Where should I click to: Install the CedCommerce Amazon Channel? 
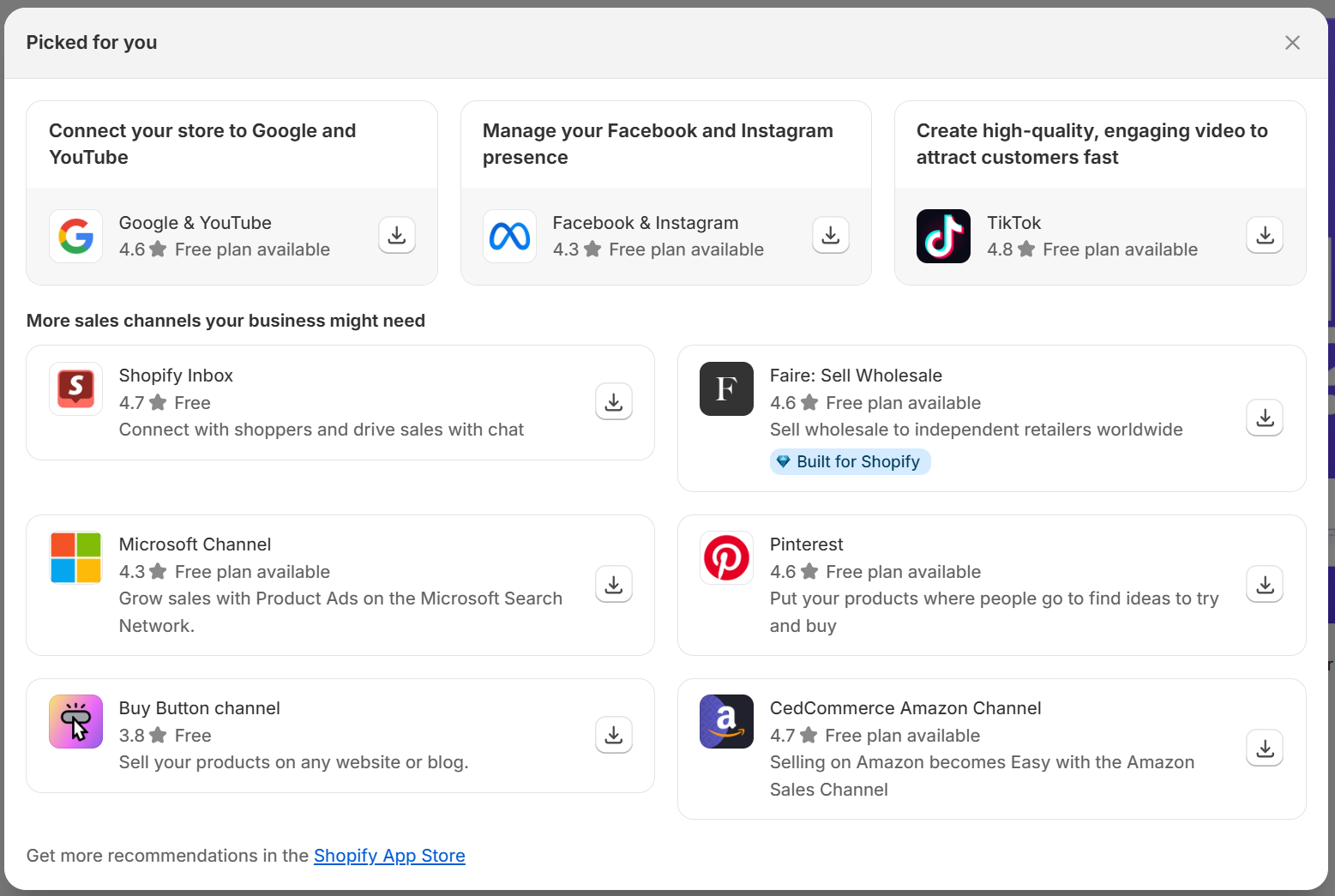[x=1264, y=748]
